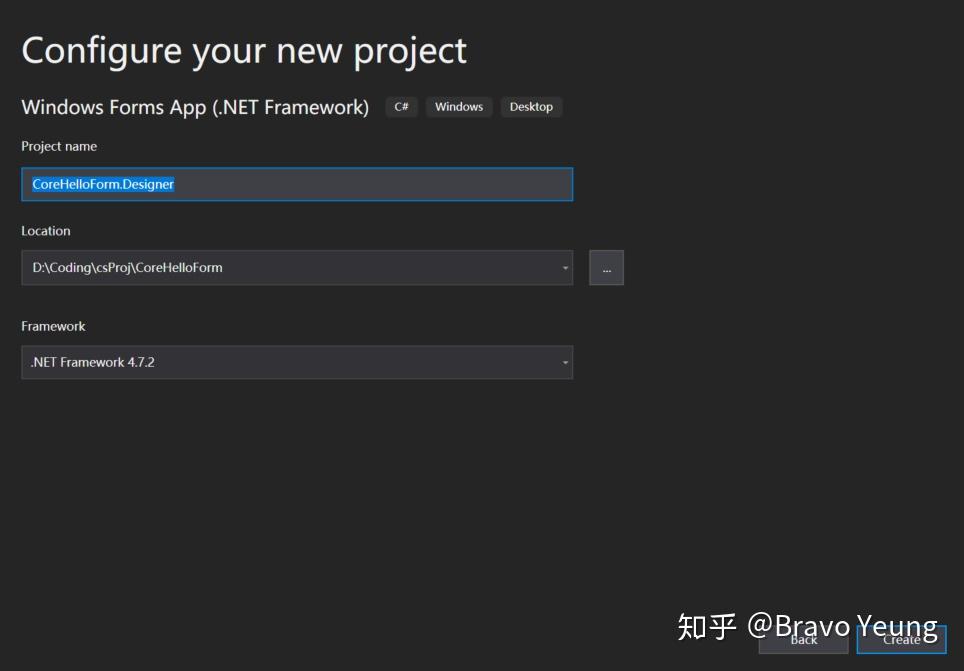The image size is (964, 671).
Task: Click the @Bravo Yeung watermark text
Action: pos(842,626)
